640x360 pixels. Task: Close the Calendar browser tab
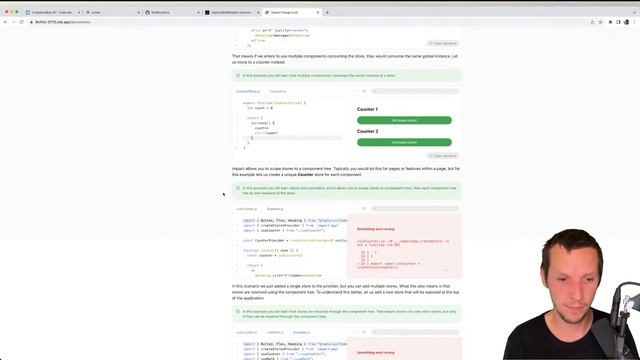click(x=79, y=13)
